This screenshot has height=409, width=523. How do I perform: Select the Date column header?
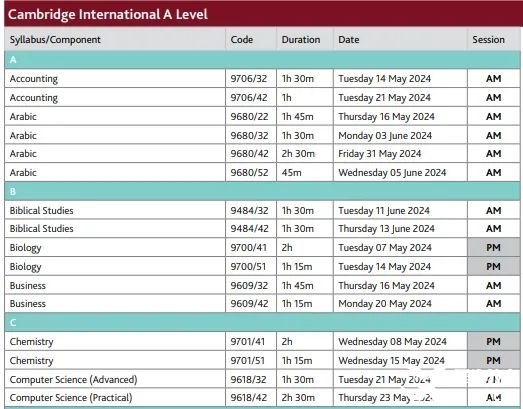tap(349, 40)
